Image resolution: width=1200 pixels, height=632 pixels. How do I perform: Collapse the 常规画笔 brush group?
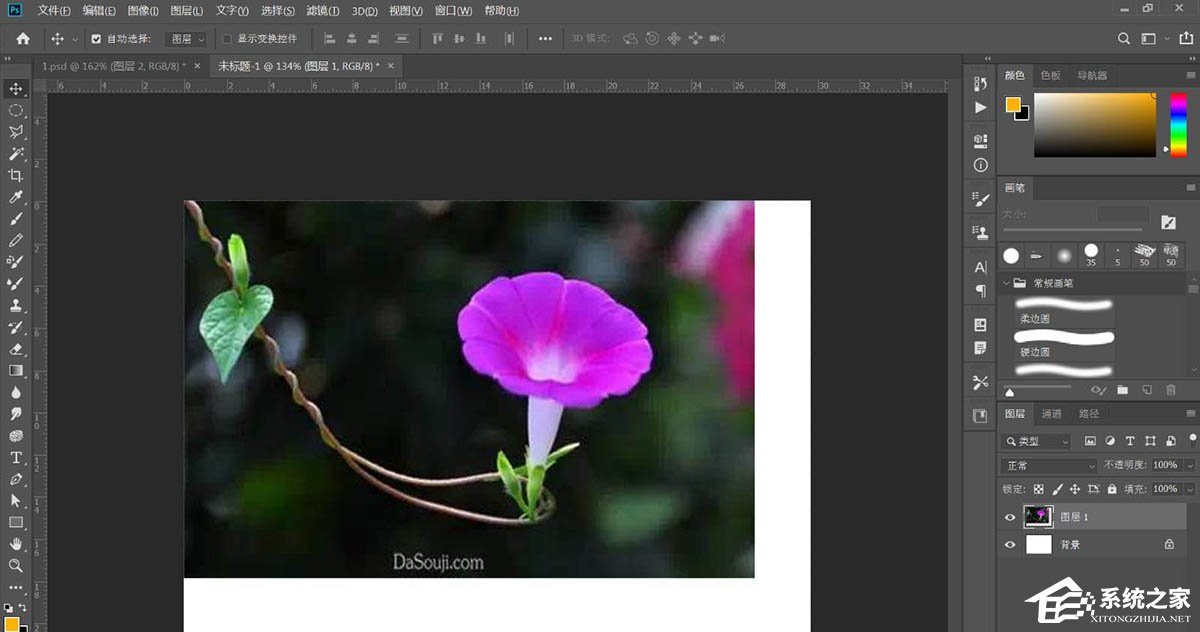[1006, 283]
